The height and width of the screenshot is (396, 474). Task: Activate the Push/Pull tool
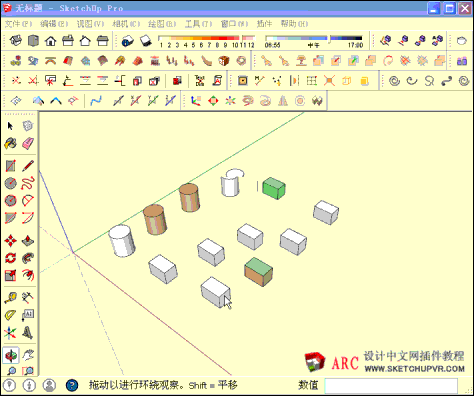(x=28, y=241)
